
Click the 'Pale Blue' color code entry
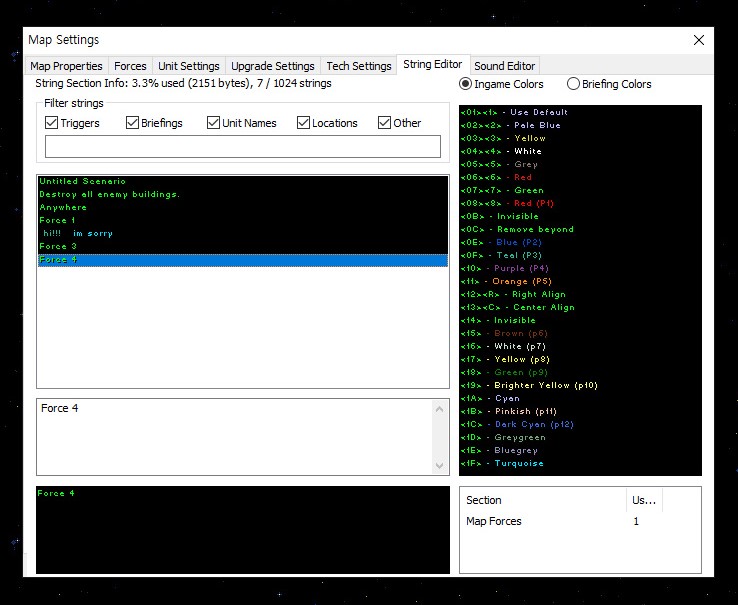click(x=511, y=125)
